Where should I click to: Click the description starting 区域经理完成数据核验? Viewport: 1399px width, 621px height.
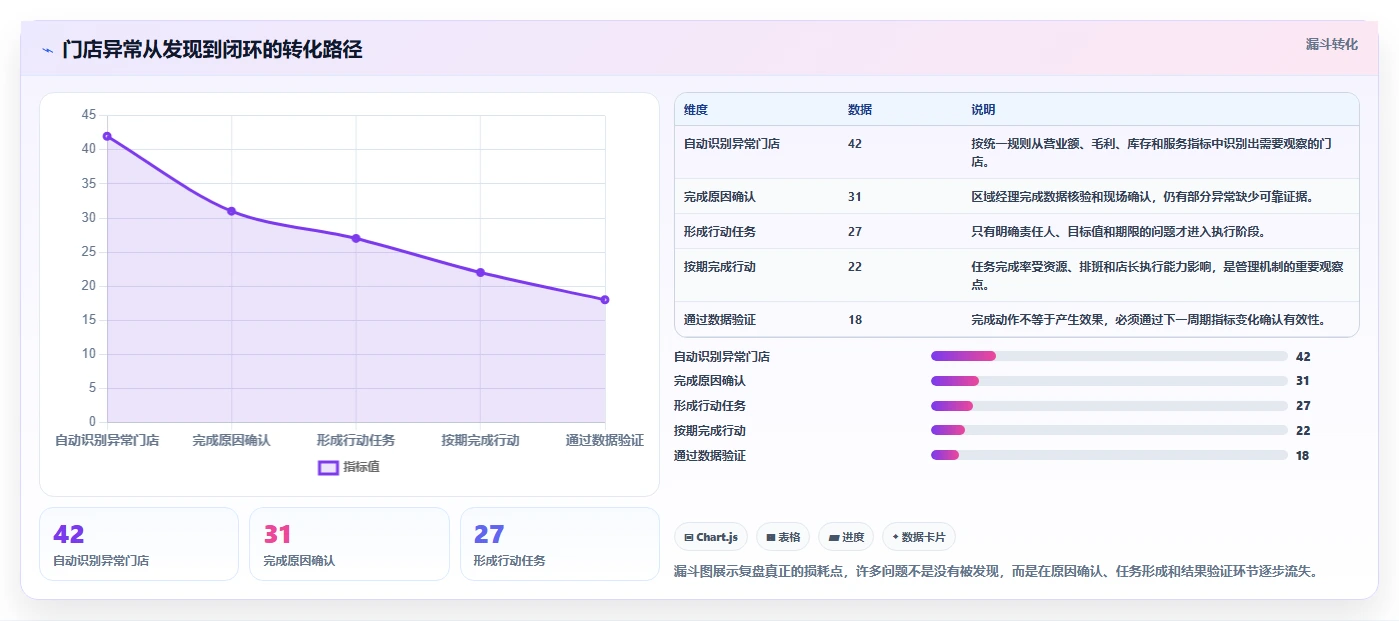tap(1142, 196)
